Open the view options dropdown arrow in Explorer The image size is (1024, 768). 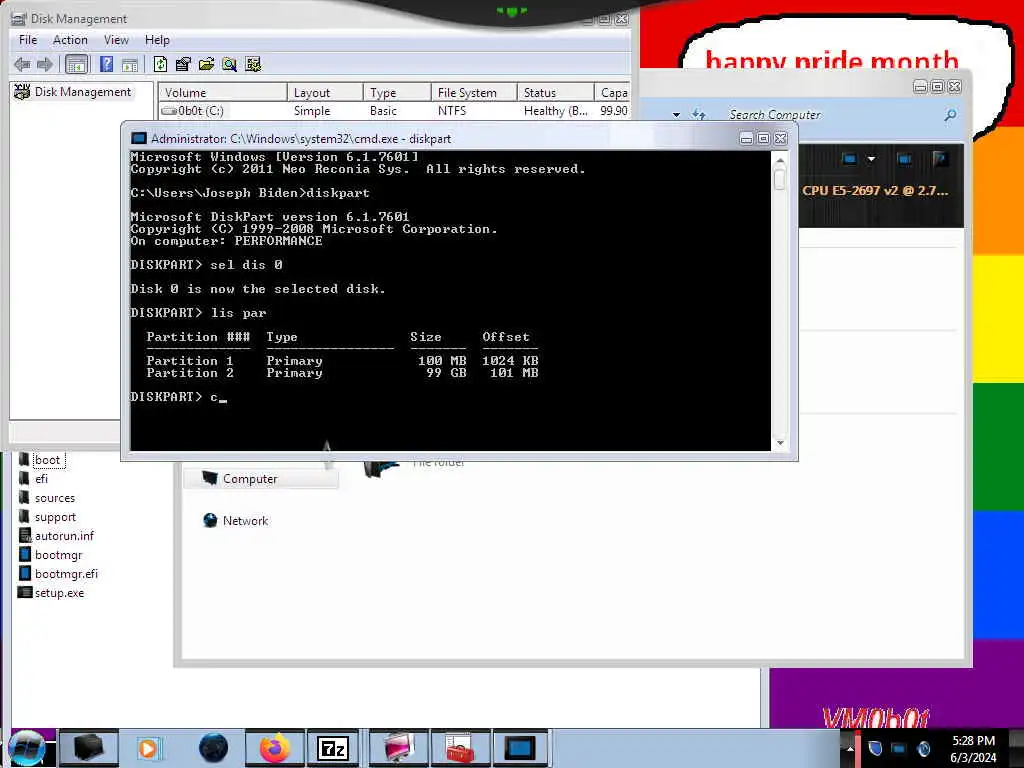(x=871, y=159)
